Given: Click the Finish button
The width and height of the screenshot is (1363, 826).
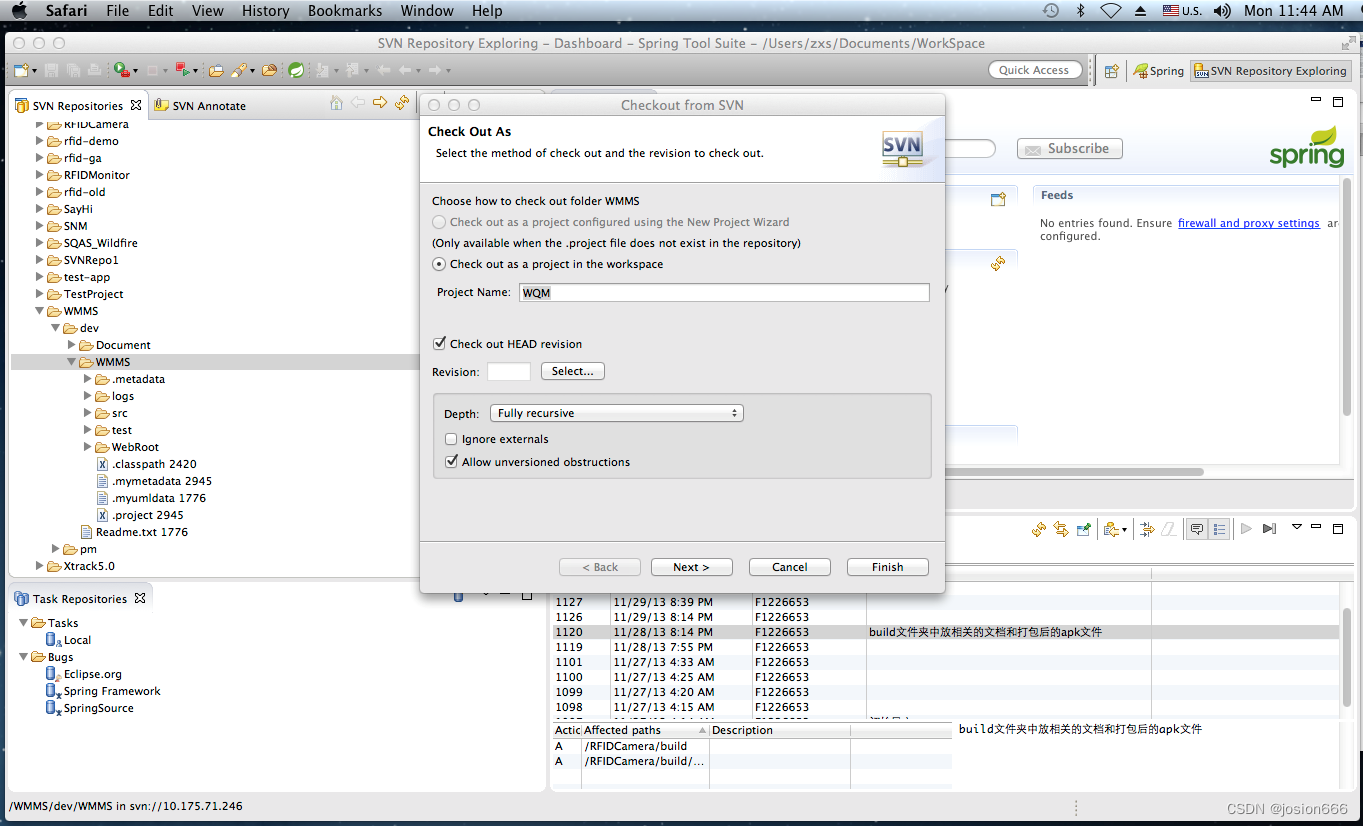Looking at the screenshot, I should (887, 567).
